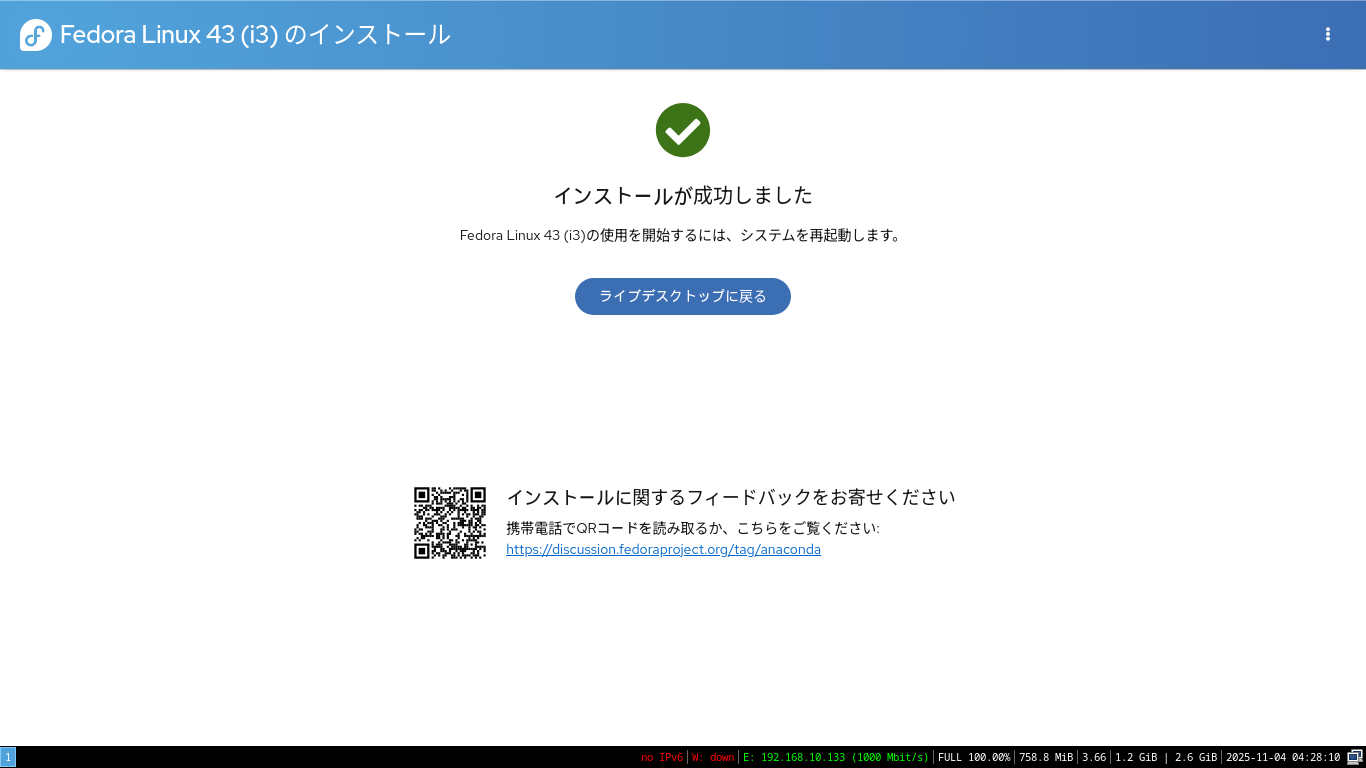Click the '758.8 MiB' disk status
Image resolution: width=1366 pixels, height=768 pixels.
tap(1046, 757)
